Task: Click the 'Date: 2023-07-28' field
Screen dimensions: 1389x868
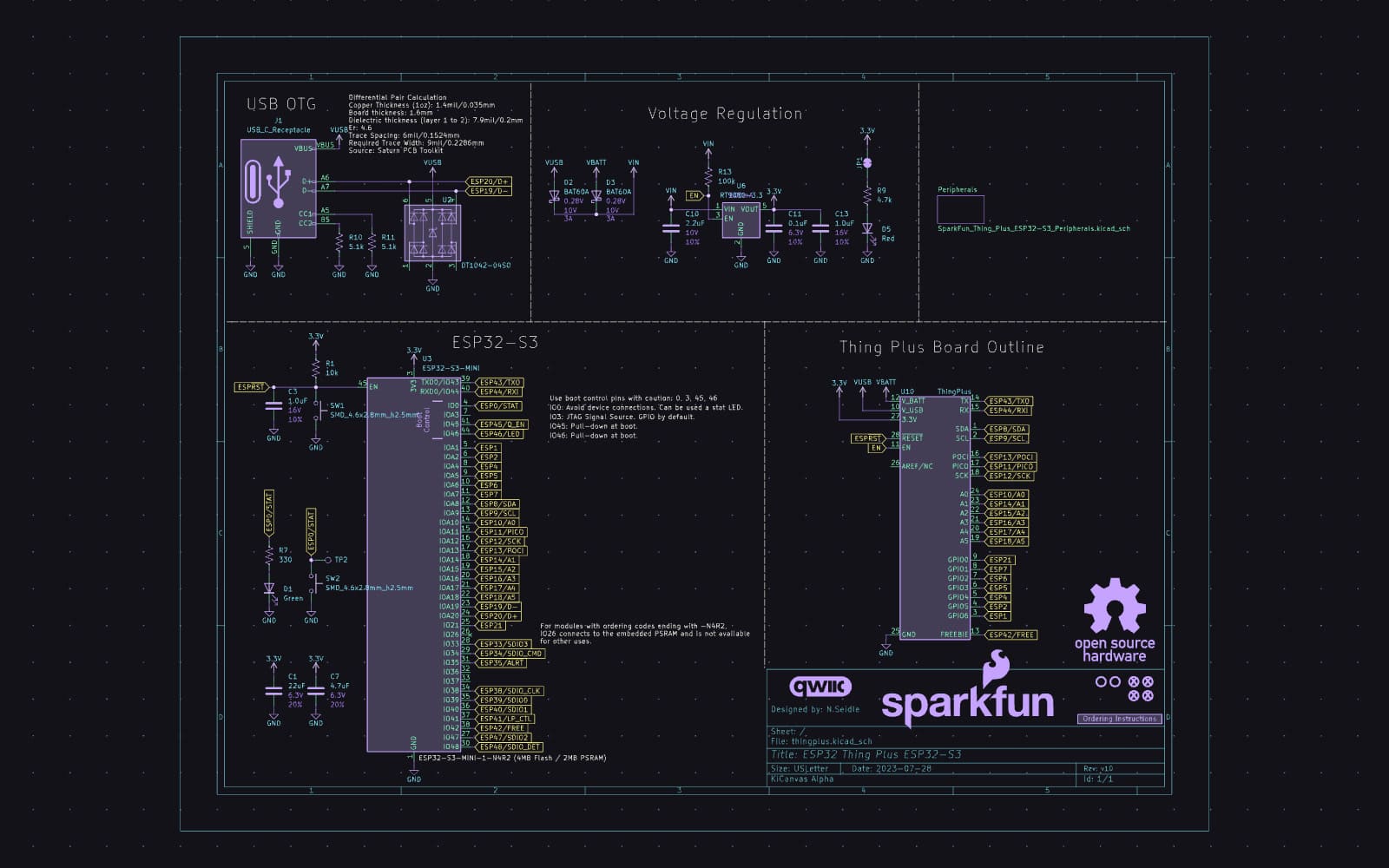Action: [891, 768]
